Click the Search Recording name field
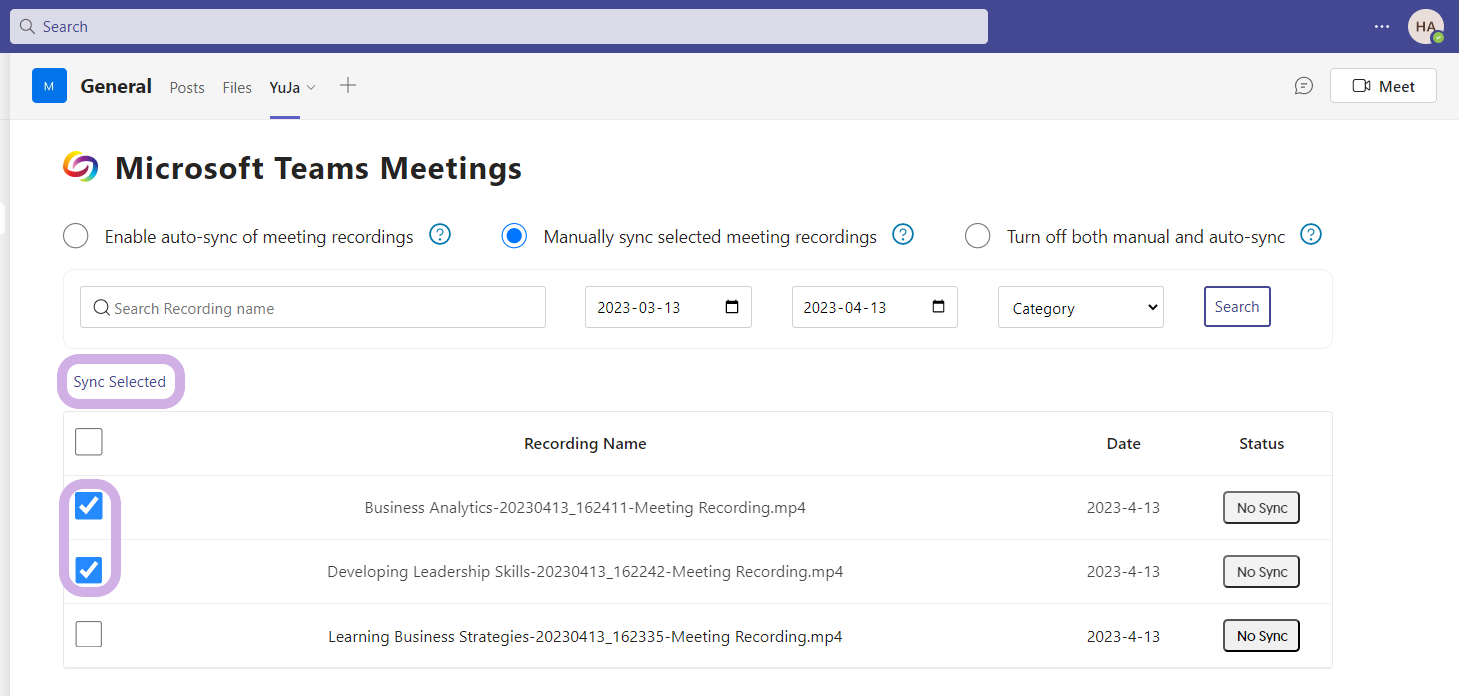1459x696 pixels. point(320,308)
